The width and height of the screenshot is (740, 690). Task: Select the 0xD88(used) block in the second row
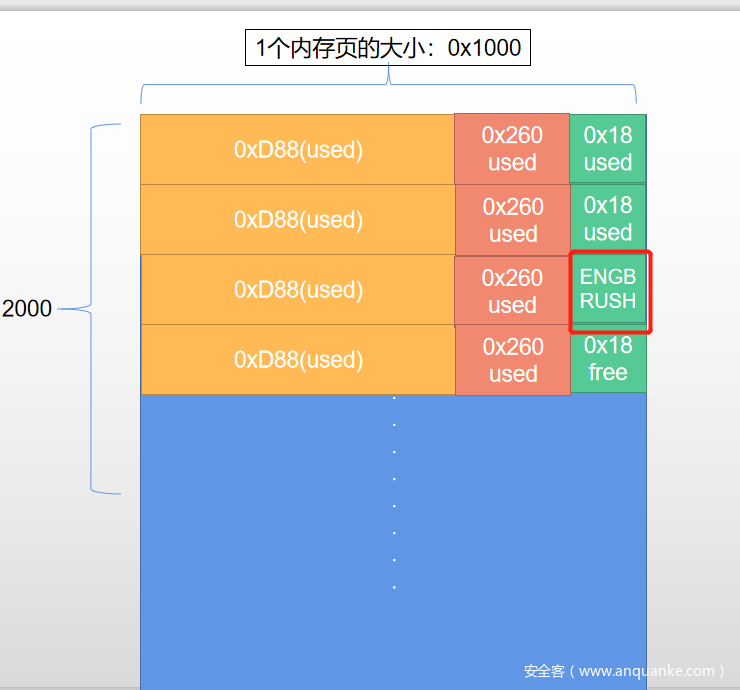(297, 219)
